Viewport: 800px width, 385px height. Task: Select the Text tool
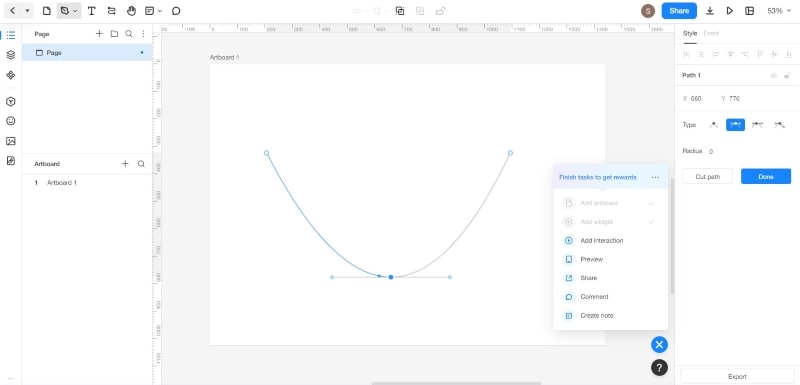91,11
